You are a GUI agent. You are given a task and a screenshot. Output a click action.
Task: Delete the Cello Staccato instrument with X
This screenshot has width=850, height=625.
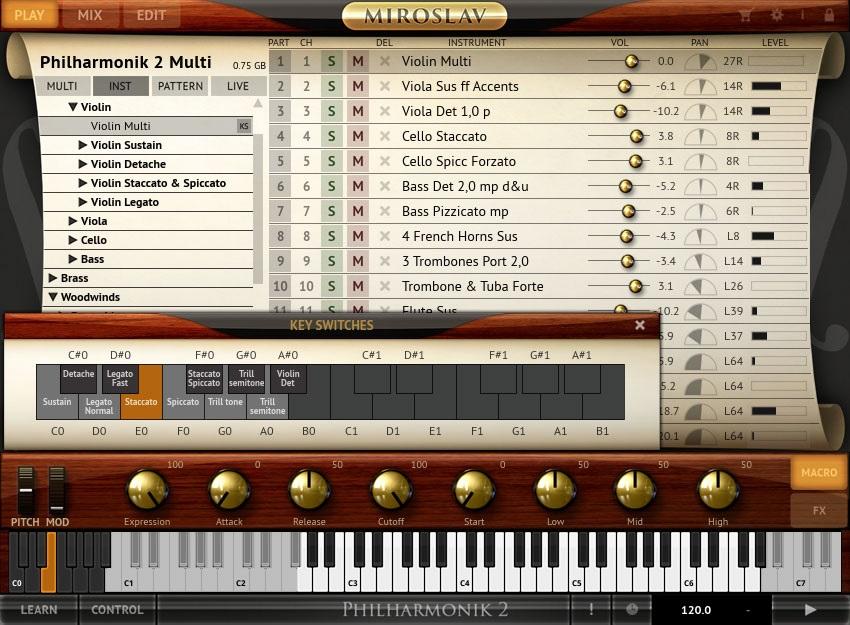[385, 136]
